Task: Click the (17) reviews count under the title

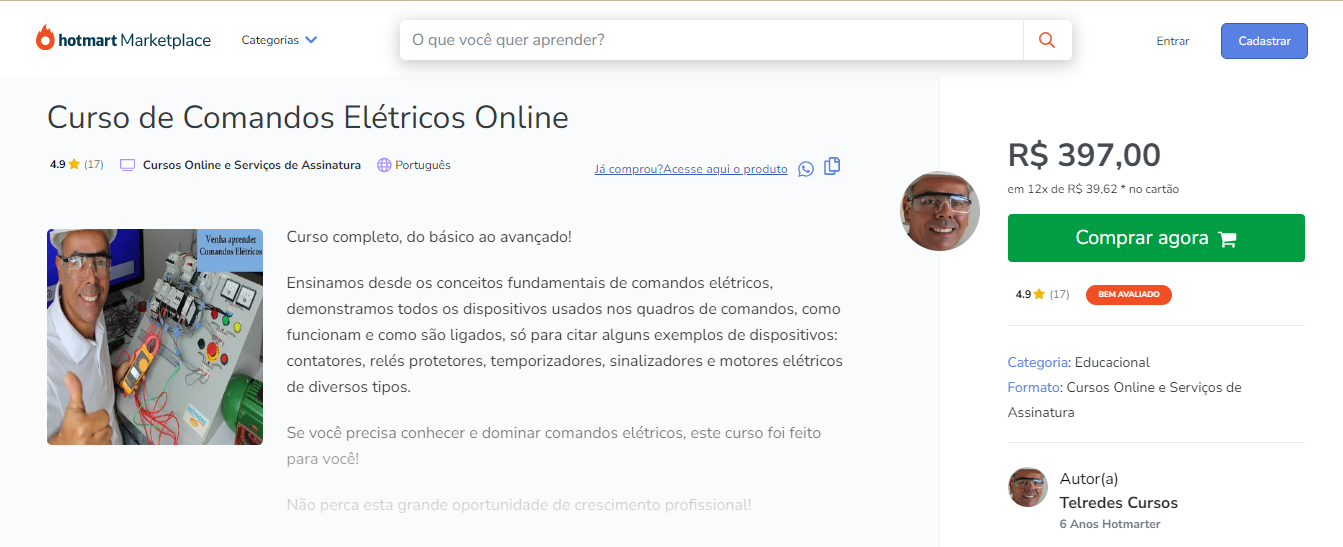Action: pyautogui.click(x=94, y=165)
